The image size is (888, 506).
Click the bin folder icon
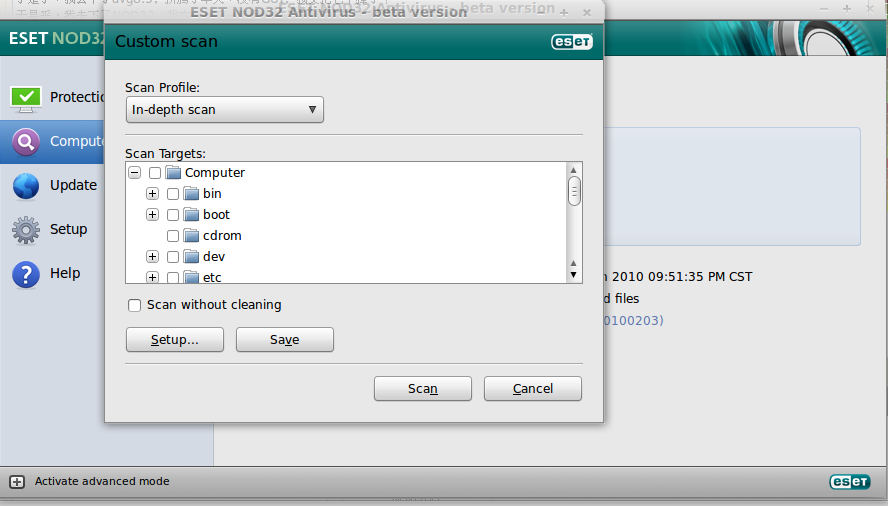click(191, 194)
